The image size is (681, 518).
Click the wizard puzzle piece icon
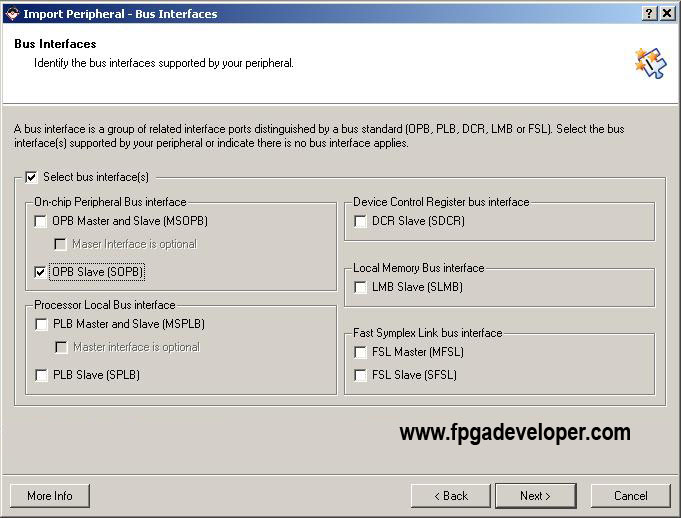pos(650,63)
